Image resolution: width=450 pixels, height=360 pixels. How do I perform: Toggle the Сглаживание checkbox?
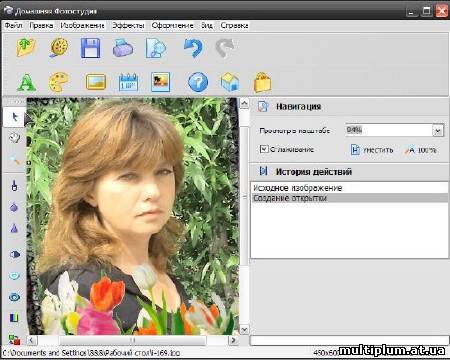coord(264,149)
